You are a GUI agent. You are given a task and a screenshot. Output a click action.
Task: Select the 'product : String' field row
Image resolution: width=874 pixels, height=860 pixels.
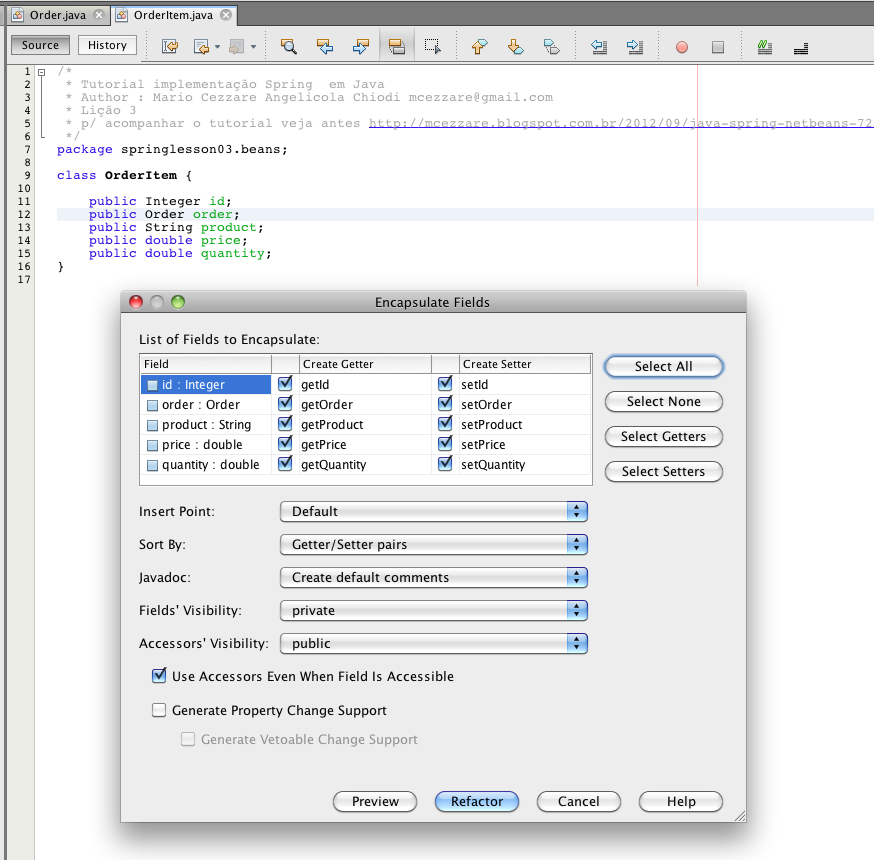pyautogui.click(x=206, y=425)
